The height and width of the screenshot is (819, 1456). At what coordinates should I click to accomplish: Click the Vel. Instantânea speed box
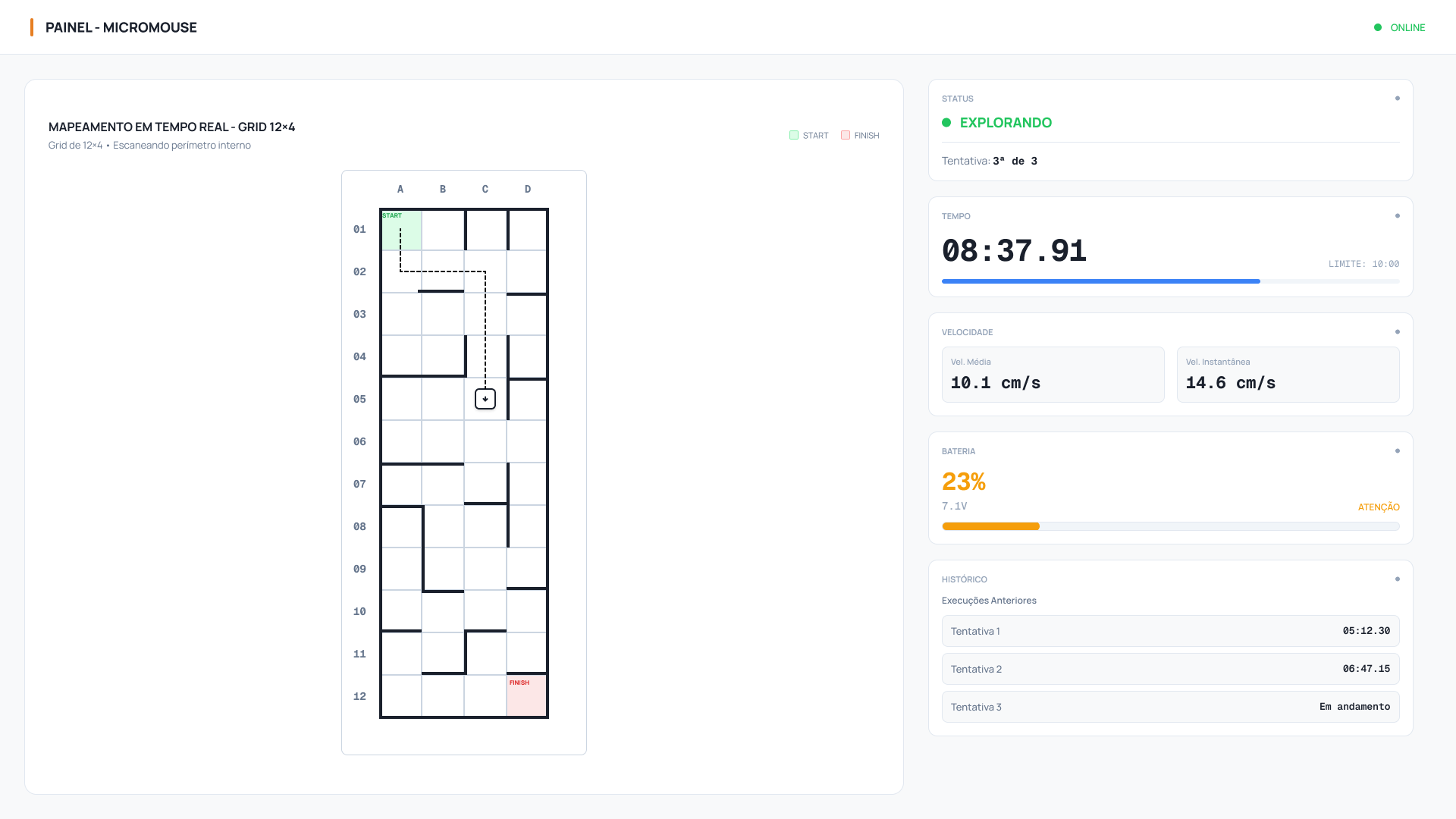pos(1288,375)
